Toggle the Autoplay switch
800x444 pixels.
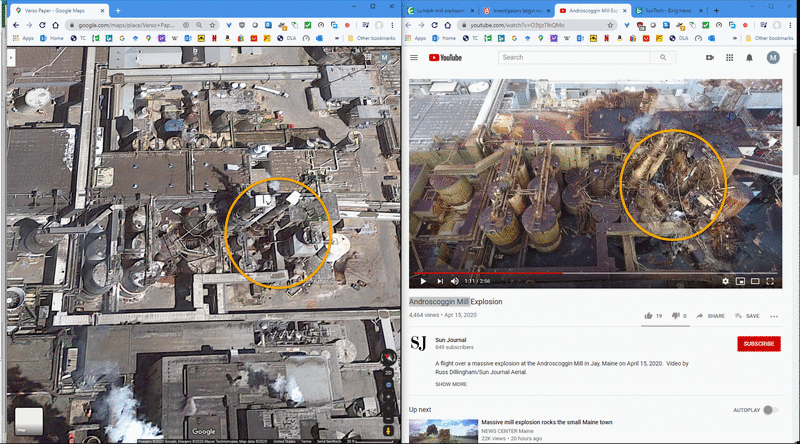pyautogui.click(x=770, y=410)
